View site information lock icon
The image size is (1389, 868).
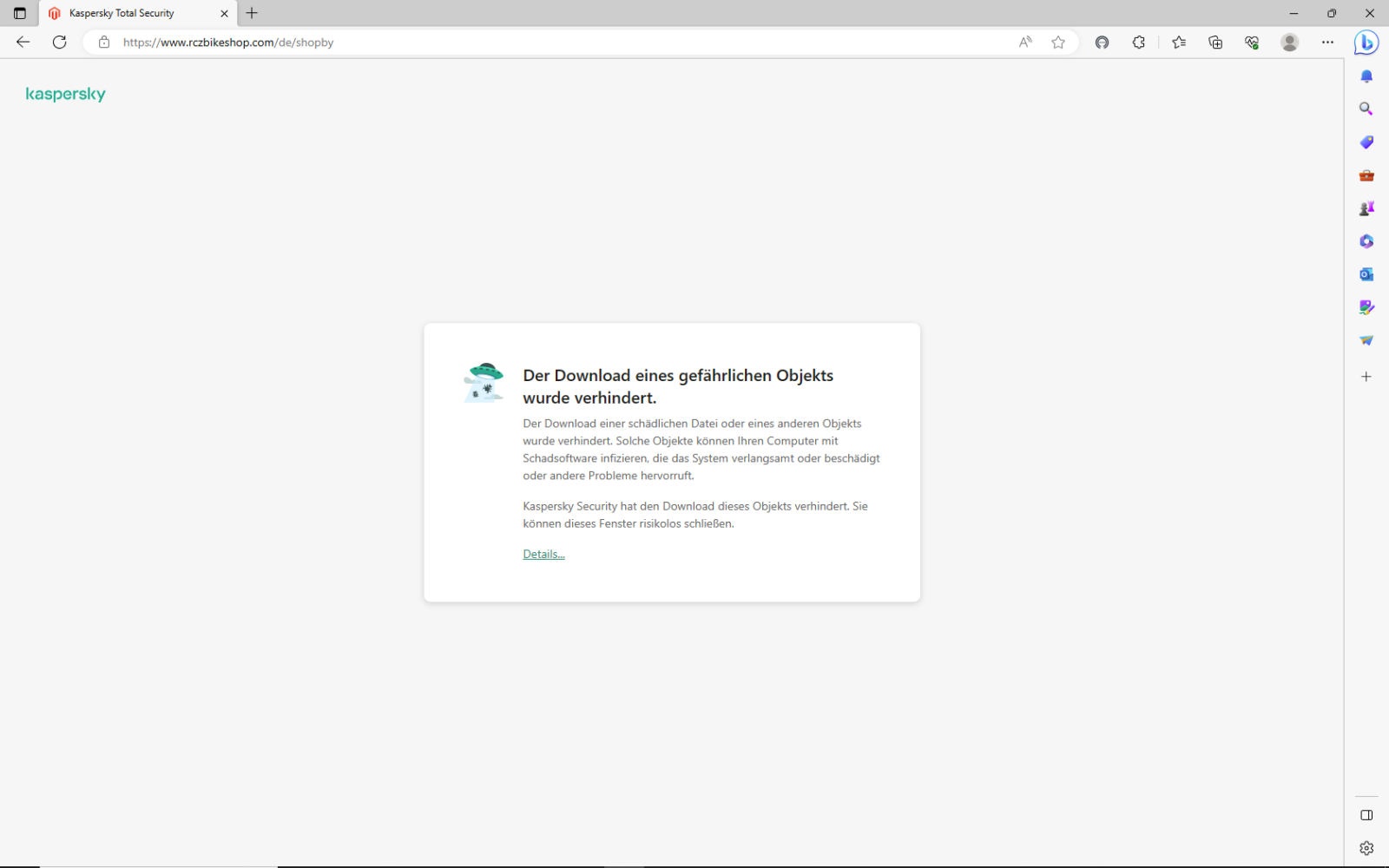pyautogui.click(x=104, y=42)
